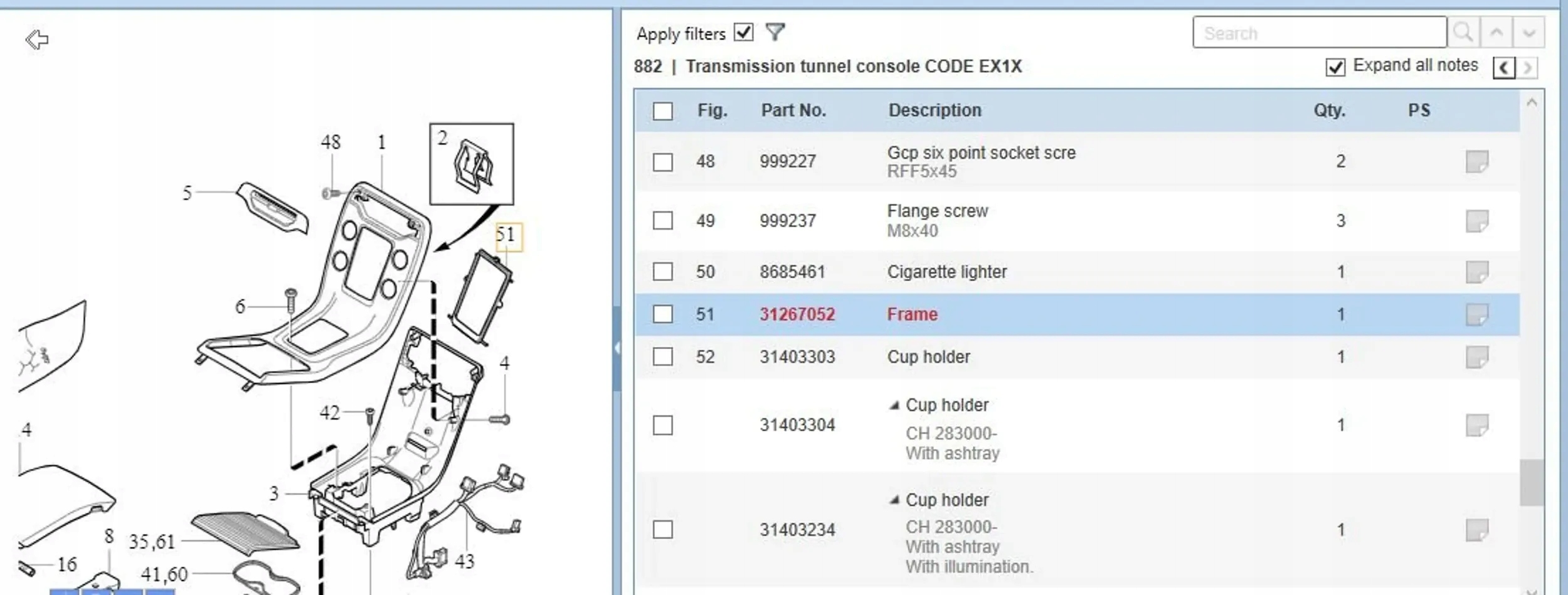This screenshot has height=595, width=1568.
Task: Click part number 999237
Action: [788, 221]
